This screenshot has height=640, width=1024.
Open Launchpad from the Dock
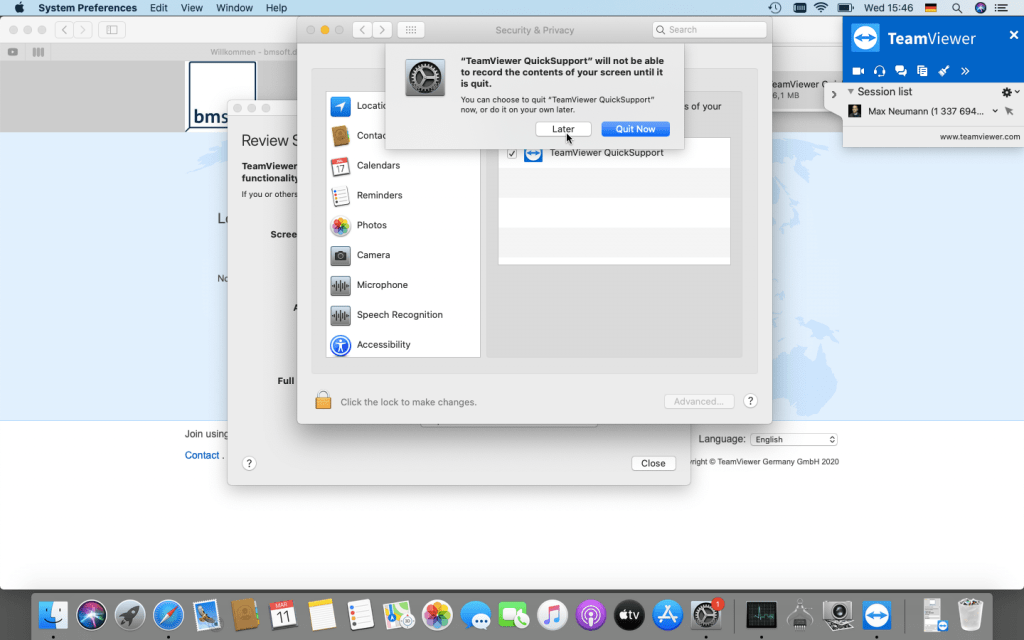point(129,615)
